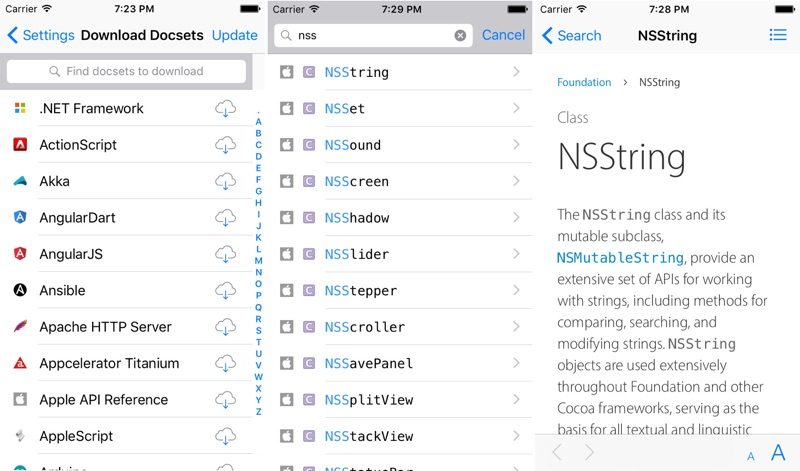800x471 pixels.
Task: Tap the AppleScript logo icon
Action: (20, 436)
